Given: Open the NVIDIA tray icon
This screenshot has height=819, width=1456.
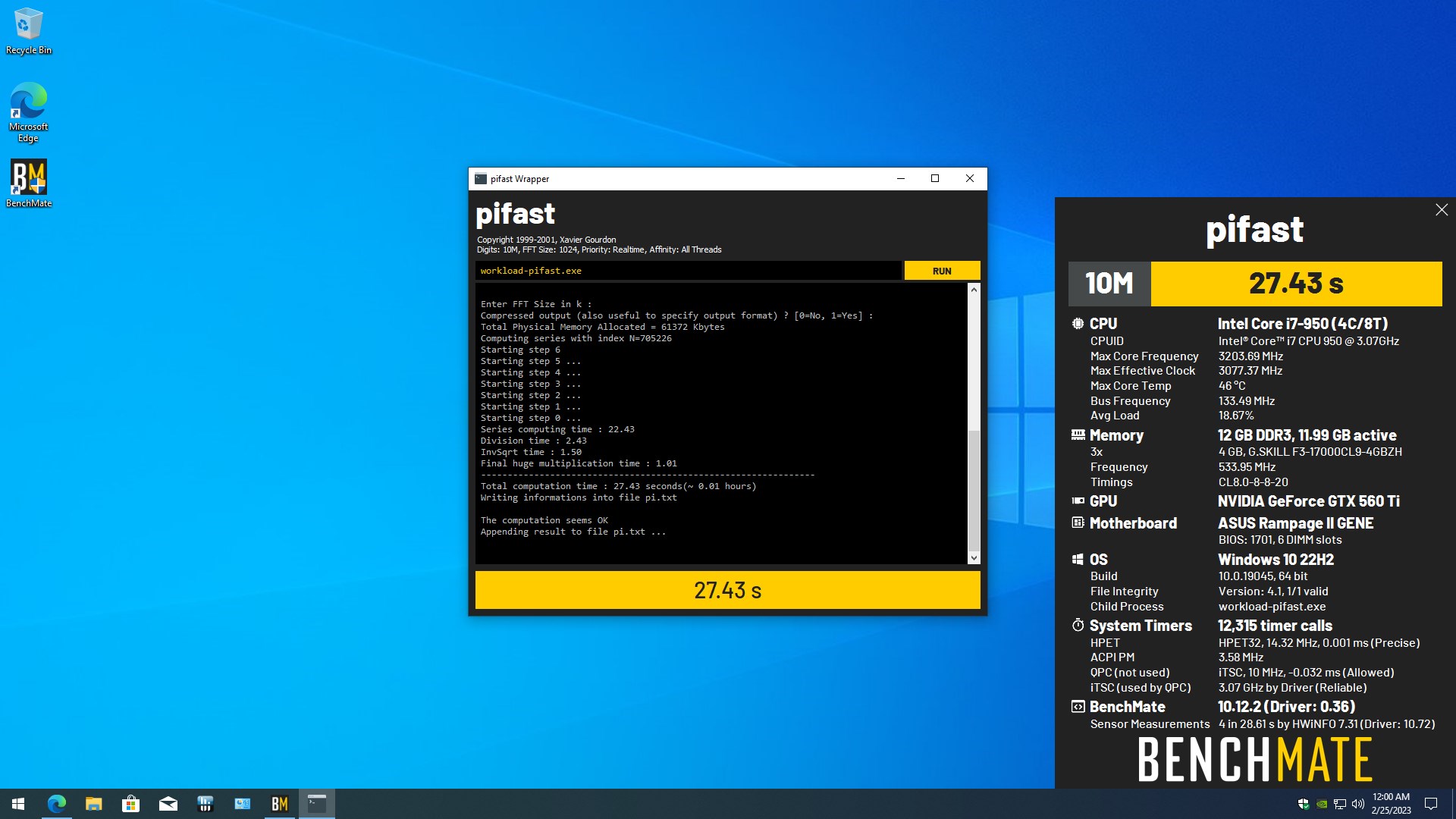Looking at the screenshot, I should pyautogui.click(x=1322, y=804).
